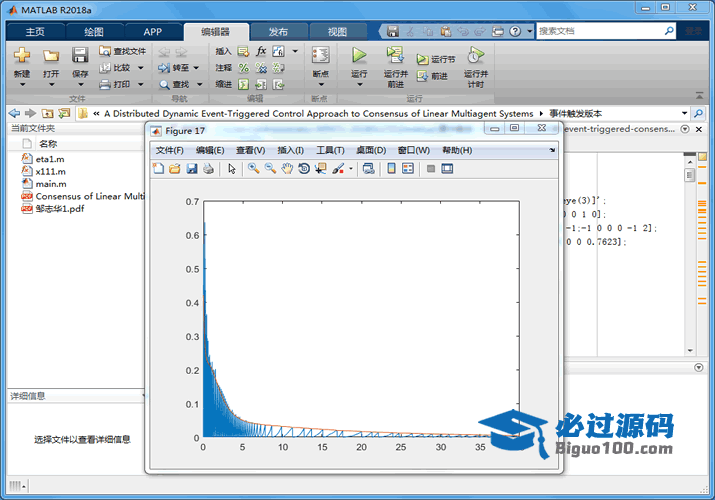Click the Breakpoints (断点) icon

(x=321, y=56)
